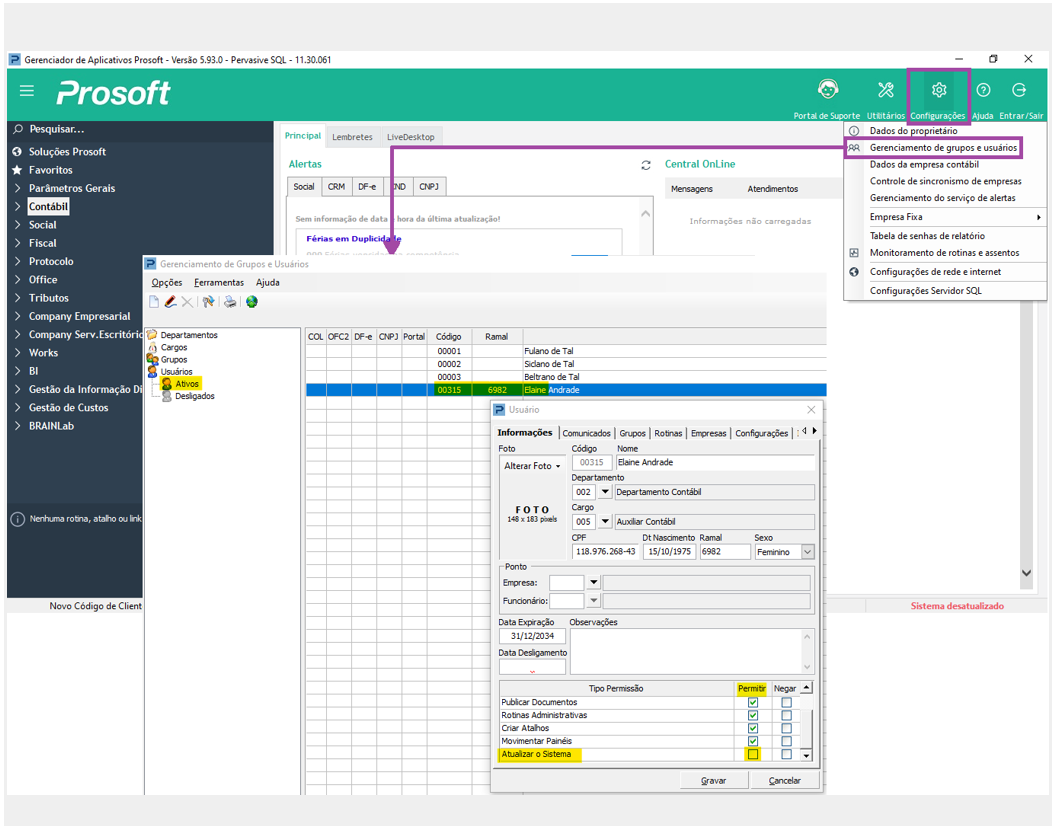Open the hamburger menu beside Prosoft logo

[x=27, y=90]
